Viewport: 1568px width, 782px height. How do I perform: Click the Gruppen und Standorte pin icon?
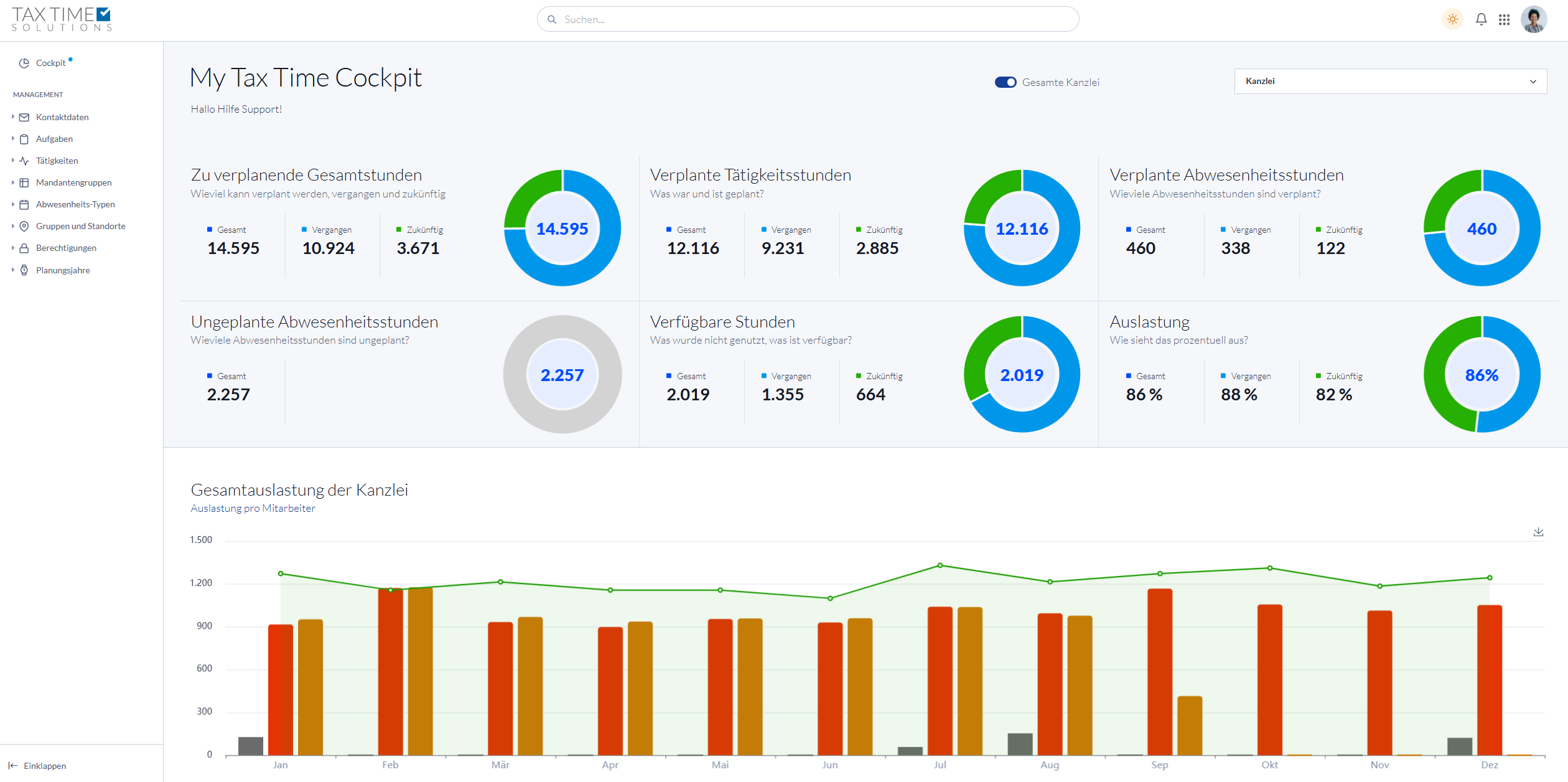pos(24,226)
